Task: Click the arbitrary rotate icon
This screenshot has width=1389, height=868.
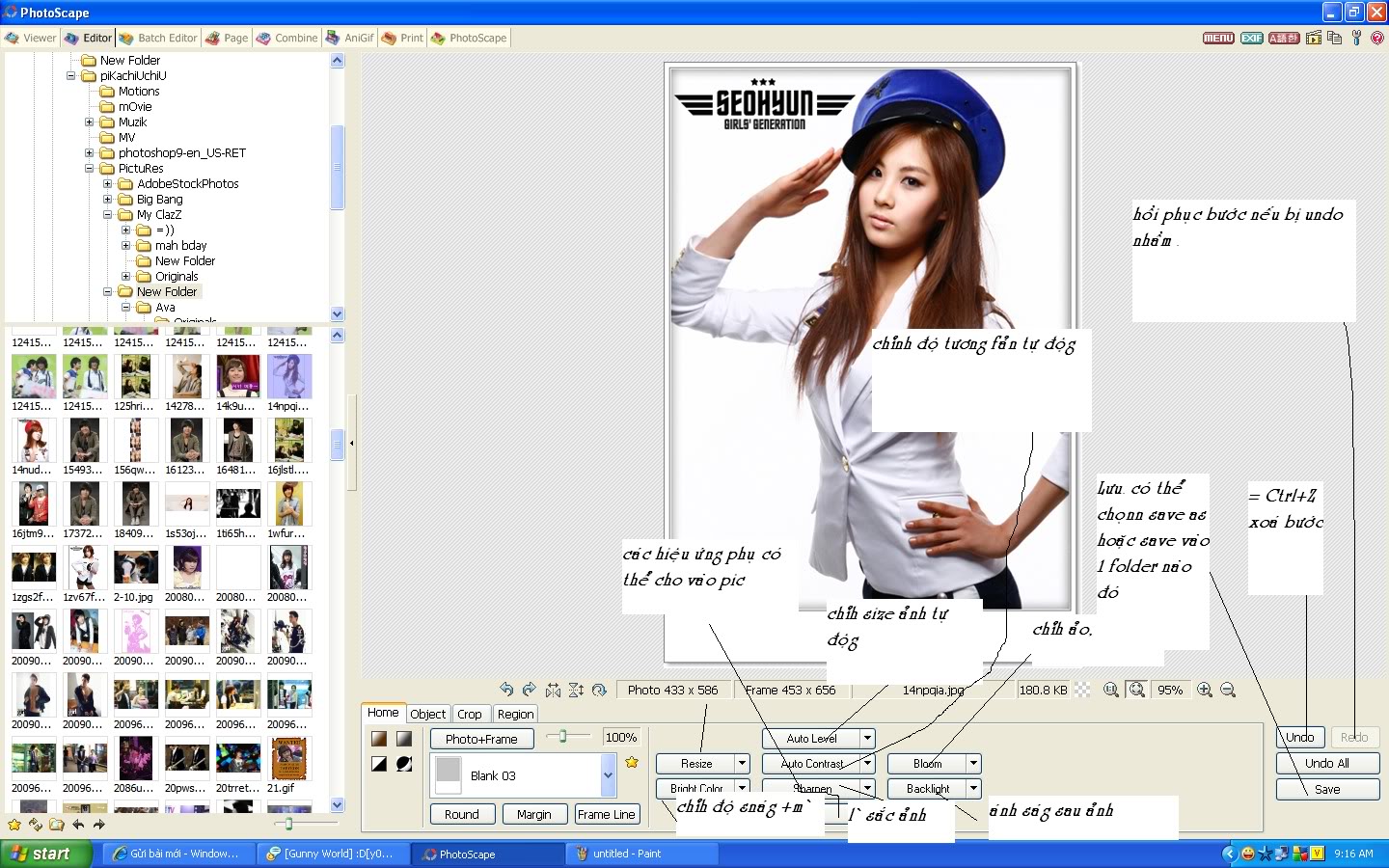Action: pyautogui.click(x=599, y=690)
